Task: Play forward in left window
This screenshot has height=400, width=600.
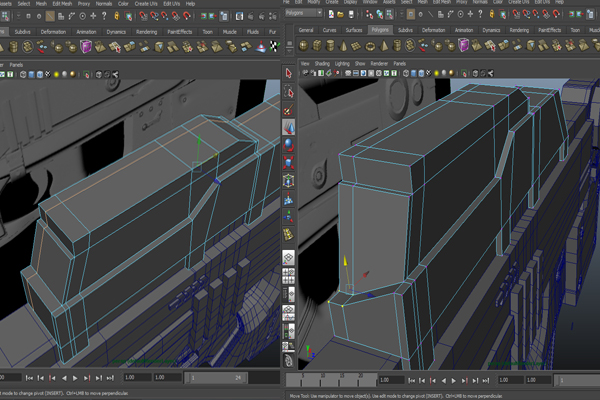Action: [75, 378]
